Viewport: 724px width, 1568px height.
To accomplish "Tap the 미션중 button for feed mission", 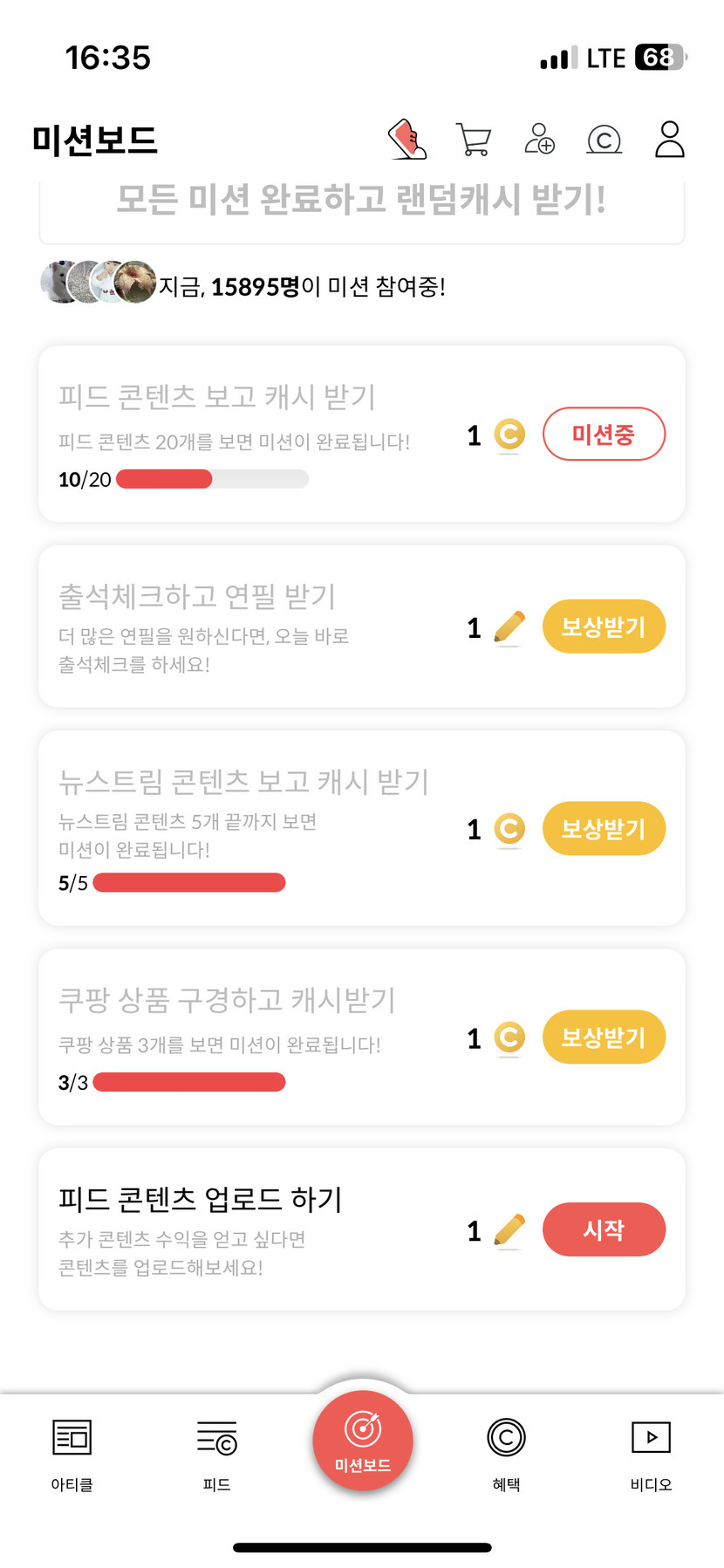I will pyautogui.click(x=604, y=434).
